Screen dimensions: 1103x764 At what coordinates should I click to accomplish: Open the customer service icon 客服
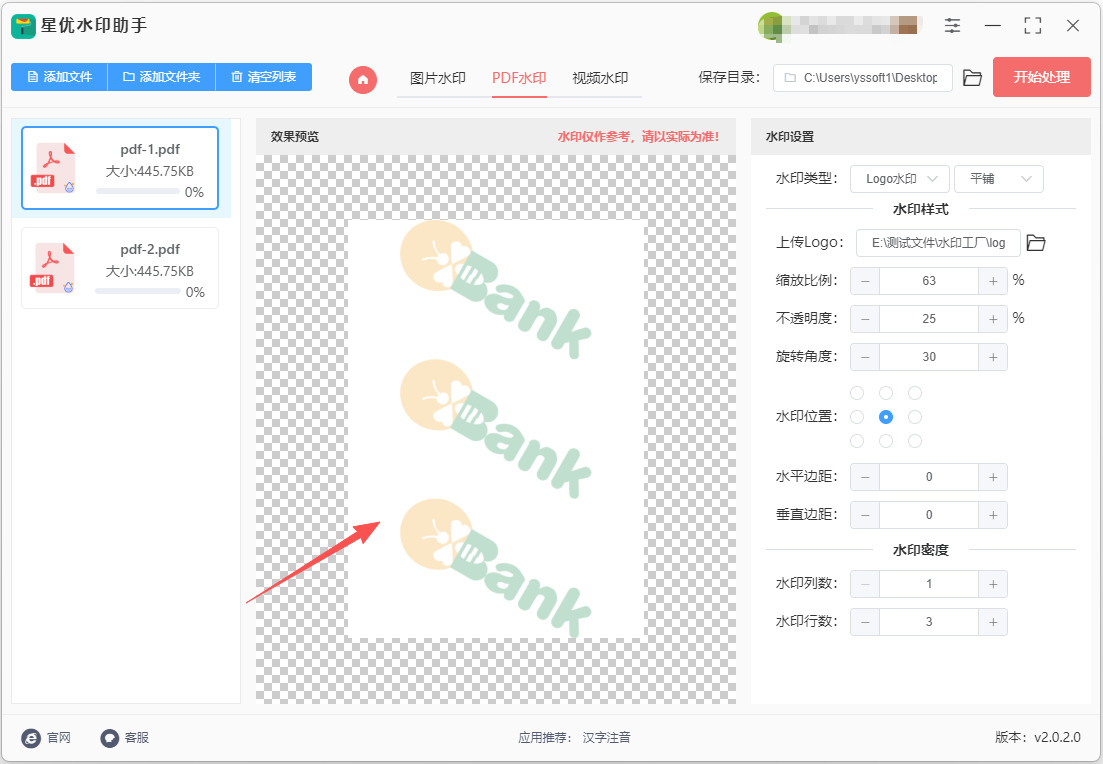[x=110, y=737]
